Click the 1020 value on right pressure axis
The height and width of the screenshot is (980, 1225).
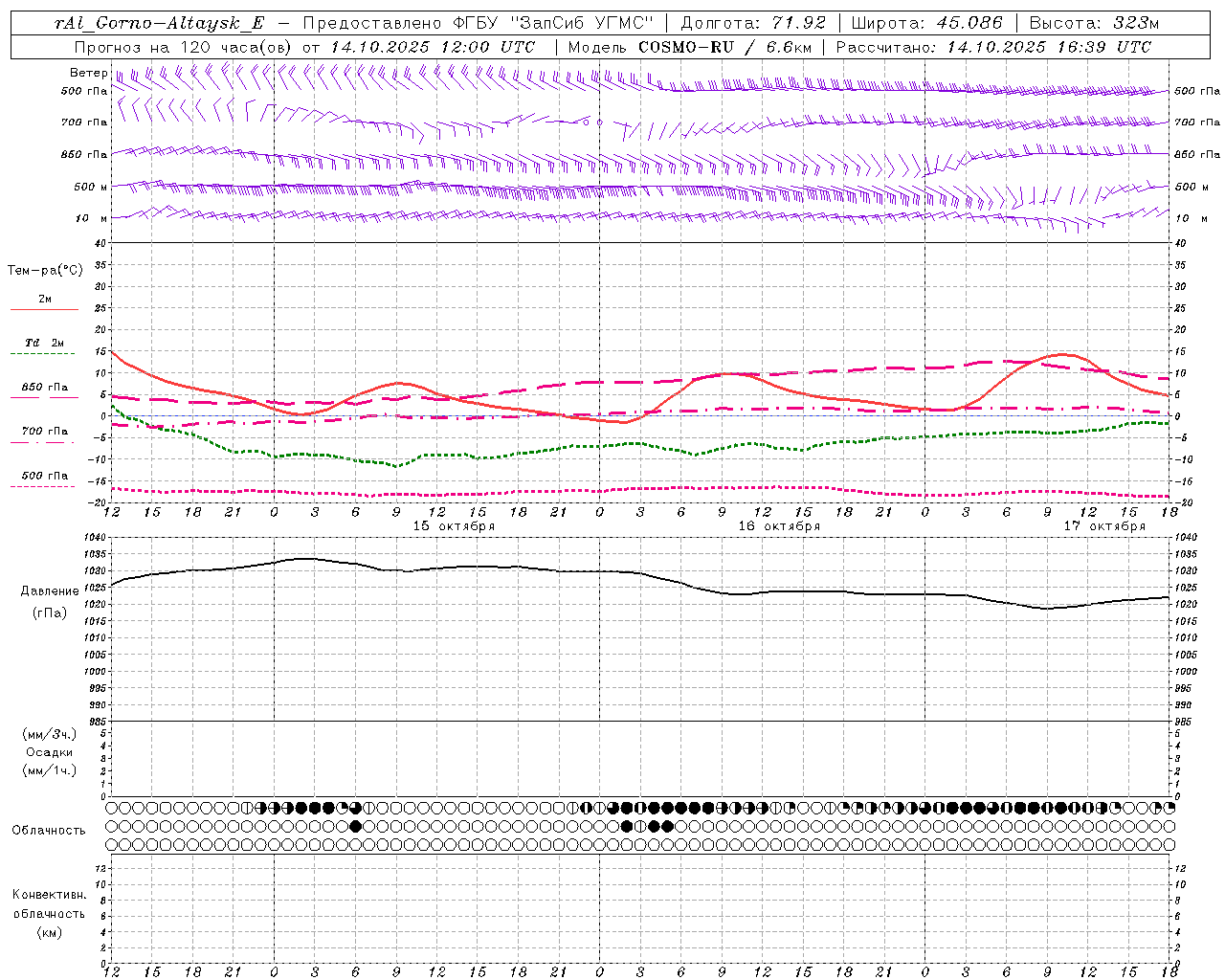(x=1186, y=605)
